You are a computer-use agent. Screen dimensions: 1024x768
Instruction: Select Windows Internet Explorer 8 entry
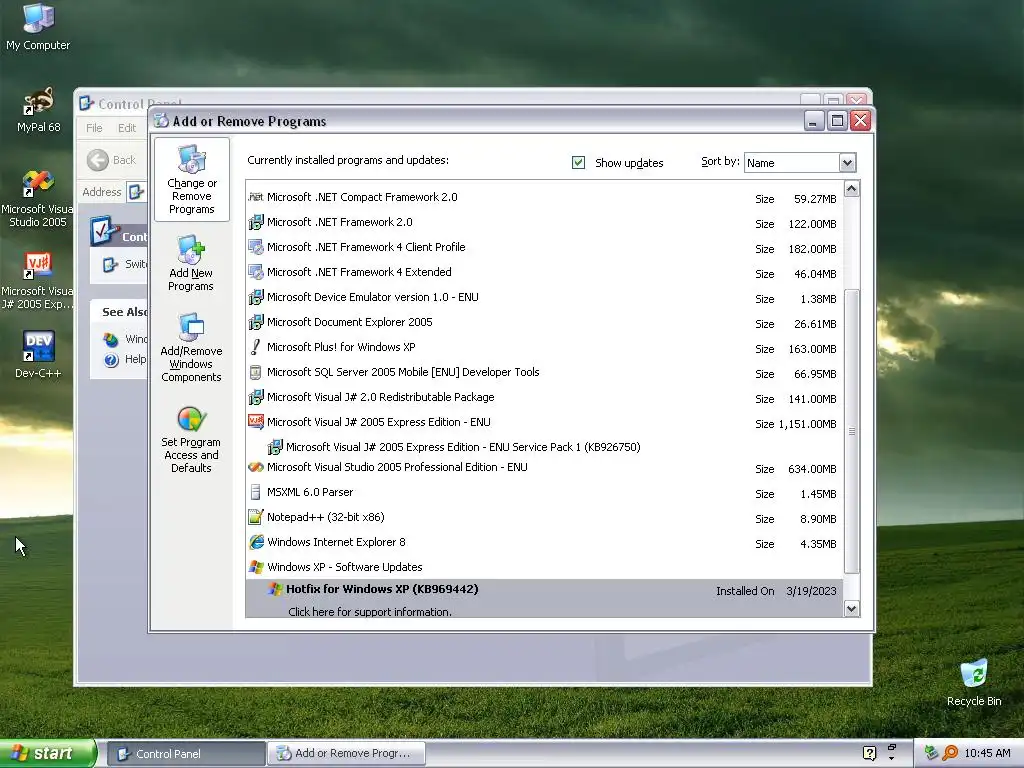545,543
